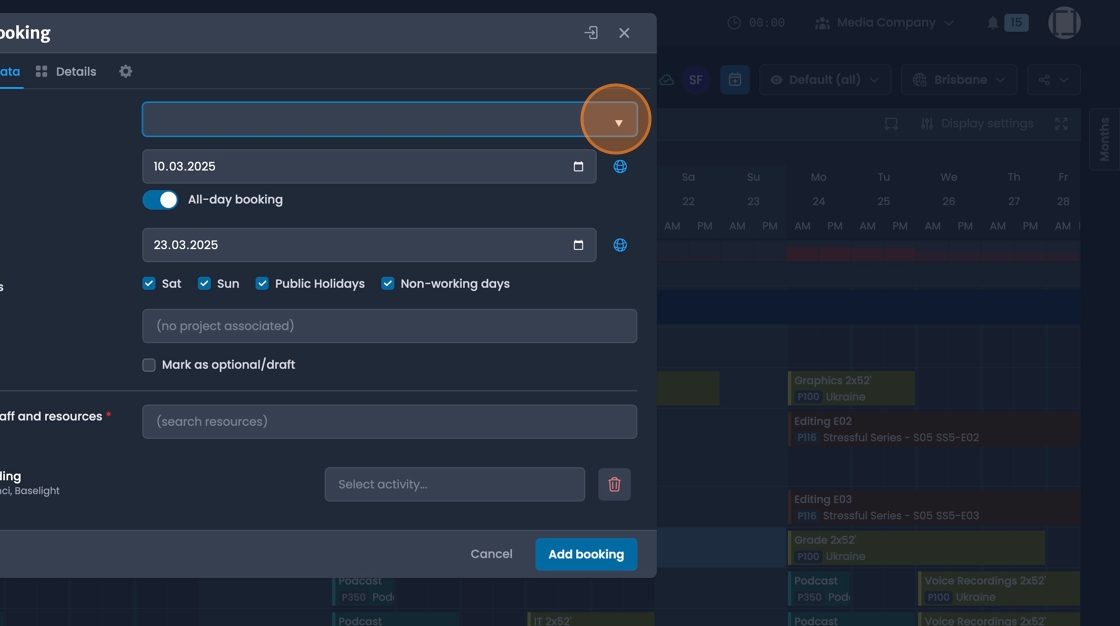
Task: Enable Mark as optional/draft
Action: coord(148,364)
